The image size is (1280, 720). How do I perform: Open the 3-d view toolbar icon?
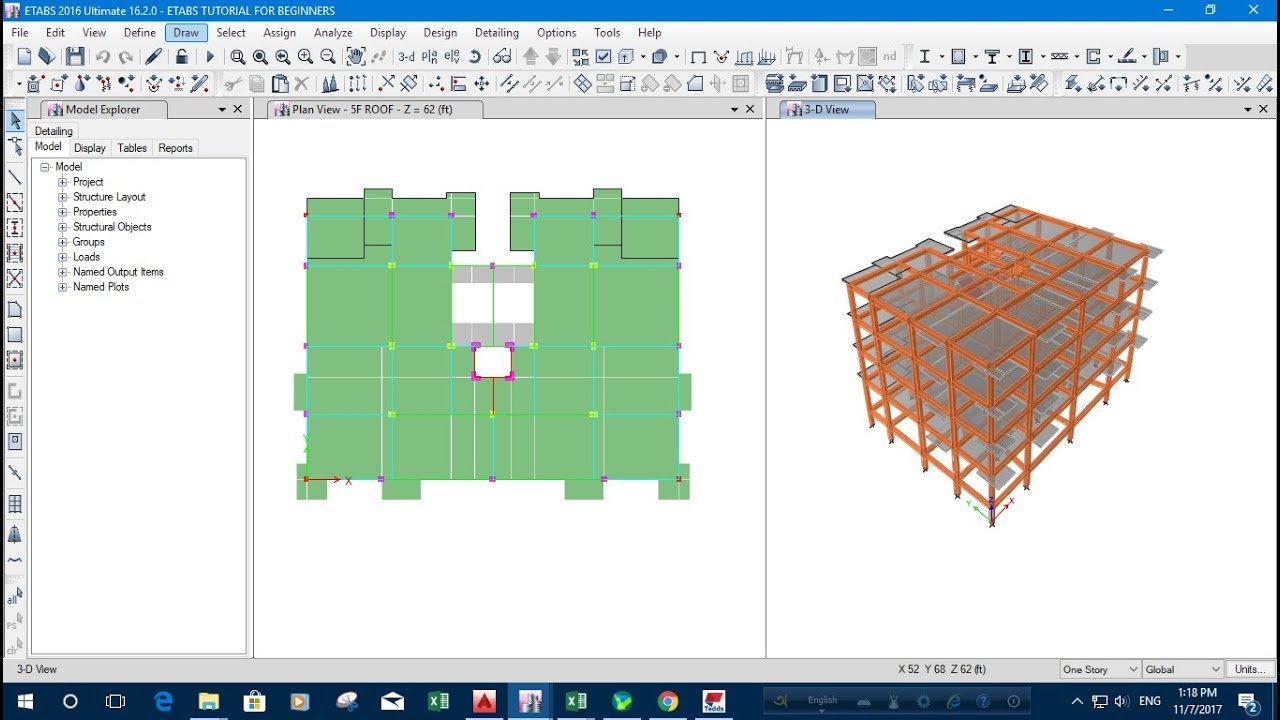[x=405, y=56]
